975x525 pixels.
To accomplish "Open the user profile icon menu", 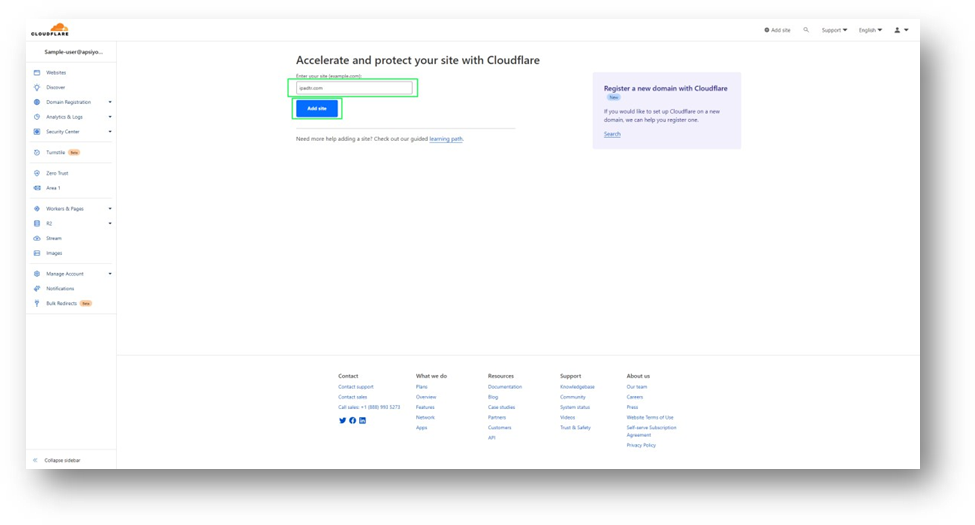I will pos(901,30).
